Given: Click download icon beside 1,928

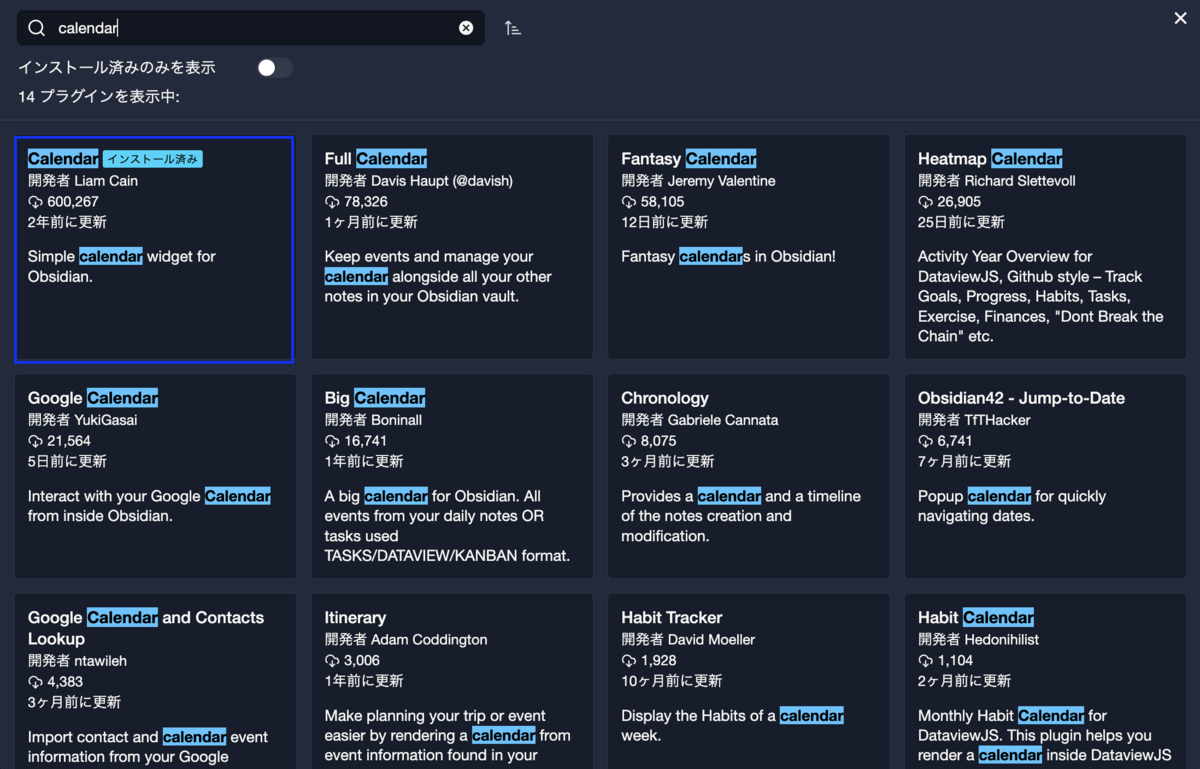Looking at the screenshot, I should tap(629, 661).
